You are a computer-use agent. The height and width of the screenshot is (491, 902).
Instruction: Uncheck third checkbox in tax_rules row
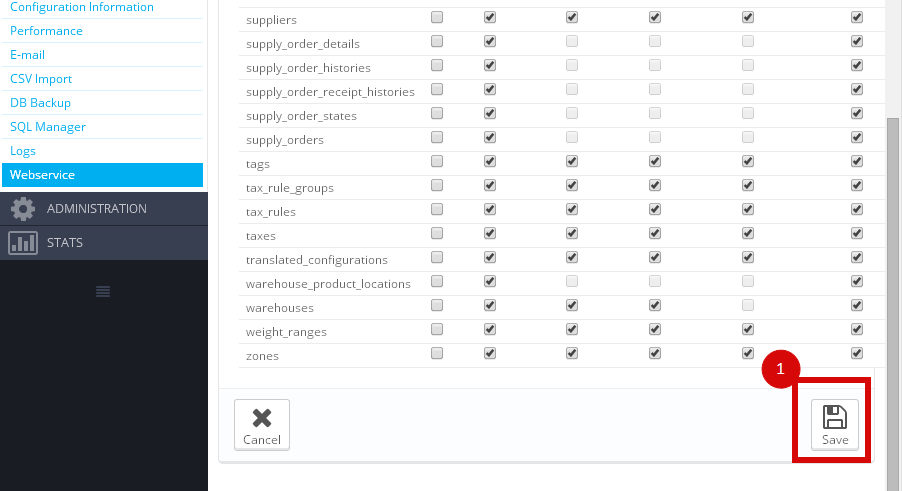[572, 209]
